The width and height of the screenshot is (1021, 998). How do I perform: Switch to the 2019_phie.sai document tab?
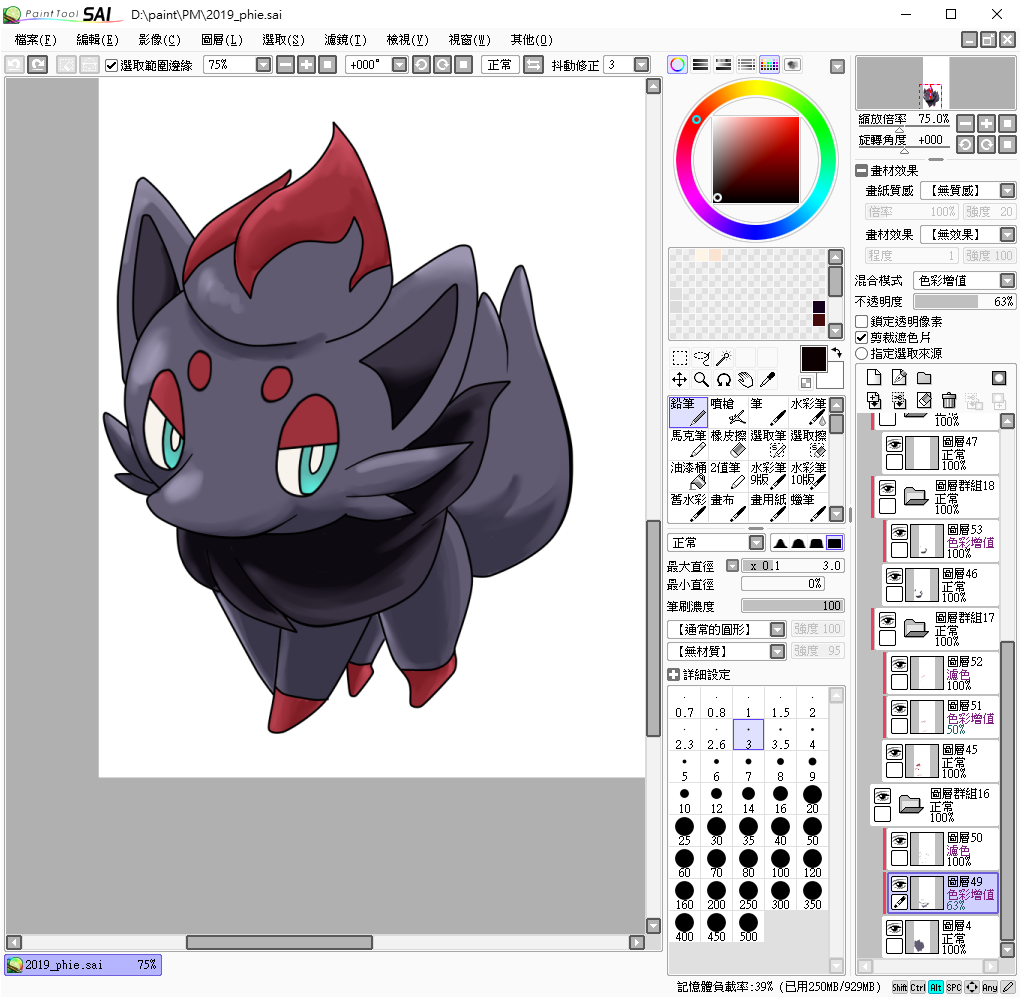point(83,965)
